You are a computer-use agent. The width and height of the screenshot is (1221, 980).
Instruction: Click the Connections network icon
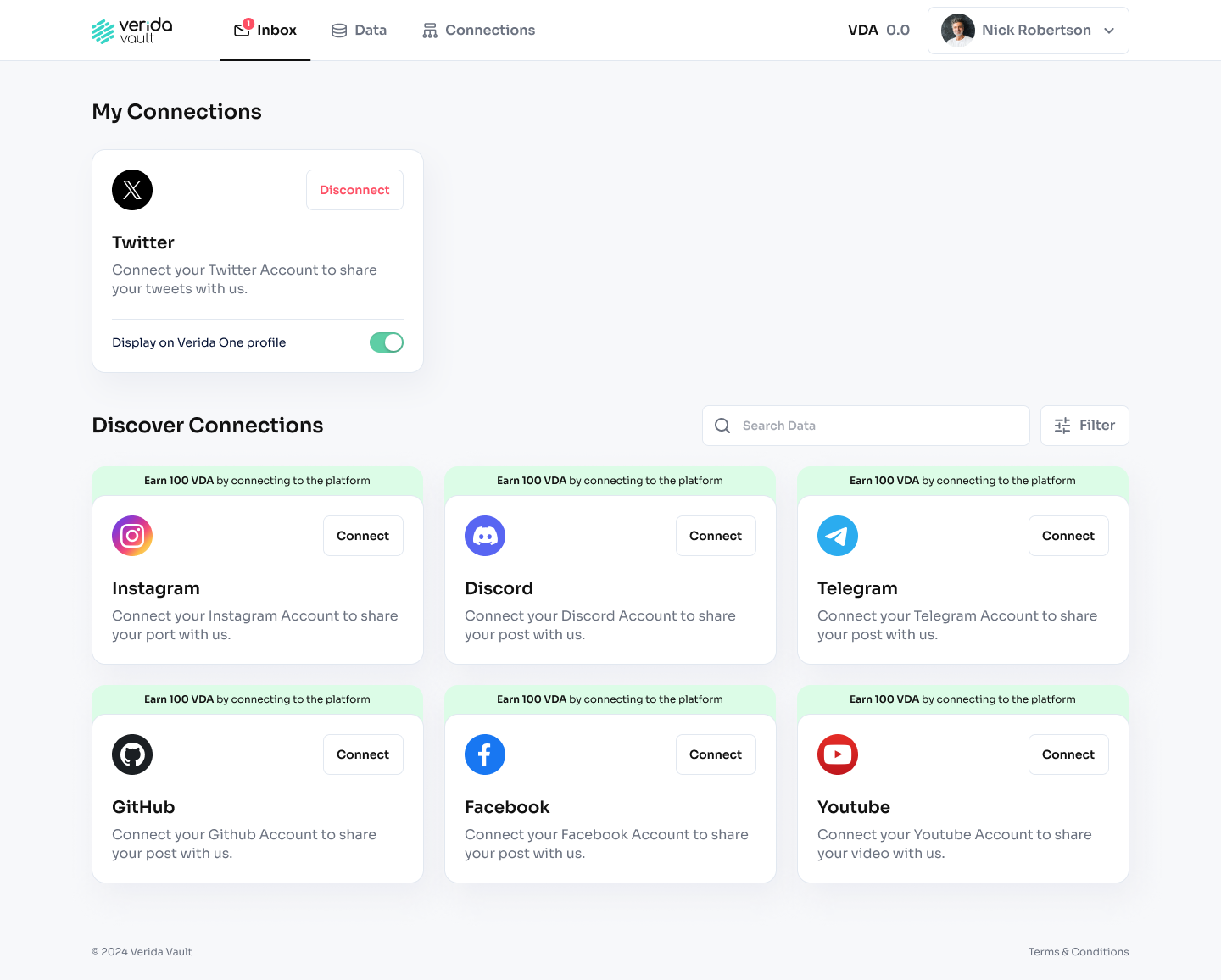point(430,31)
